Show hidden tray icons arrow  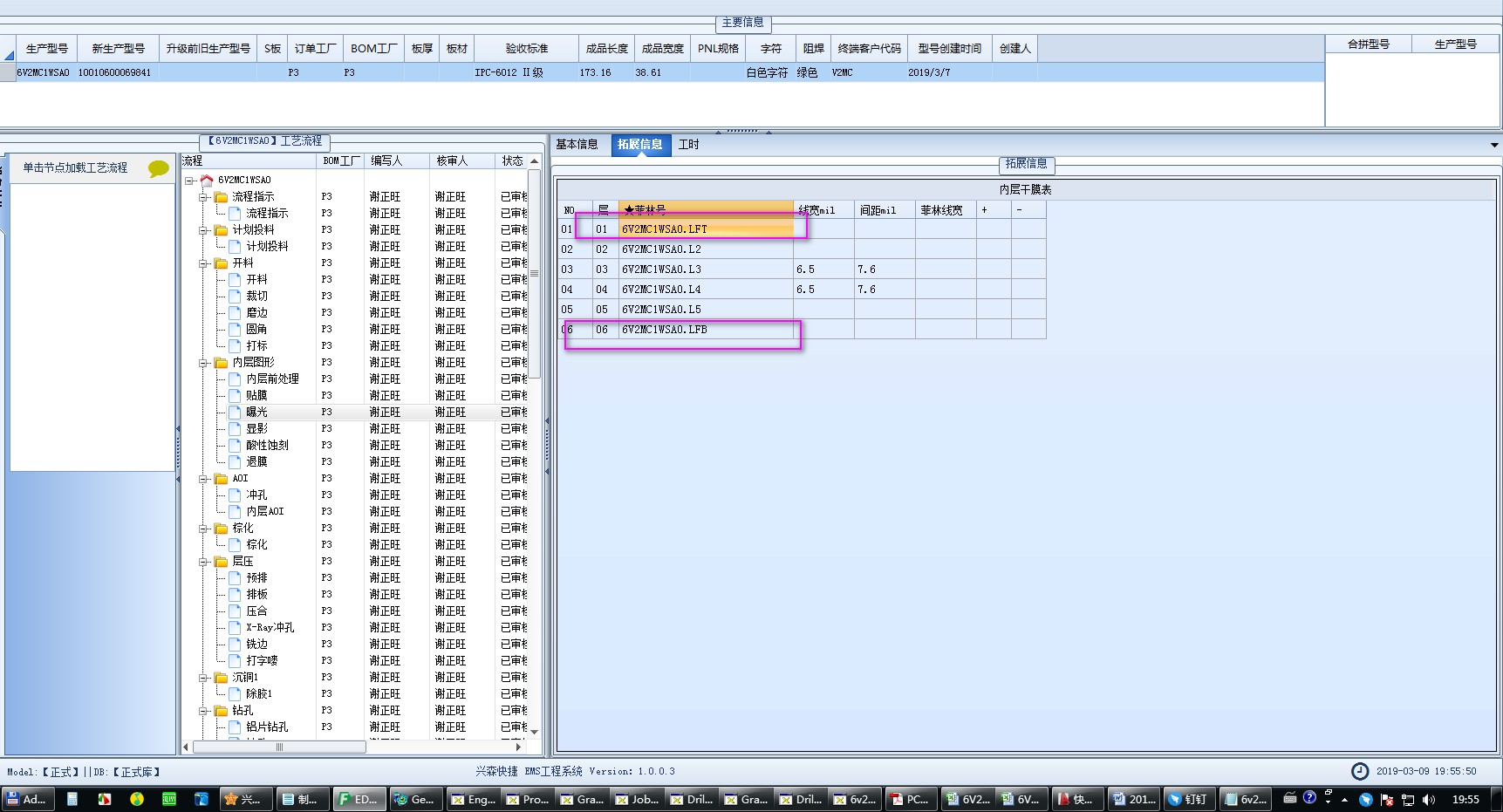point(1344,800)
